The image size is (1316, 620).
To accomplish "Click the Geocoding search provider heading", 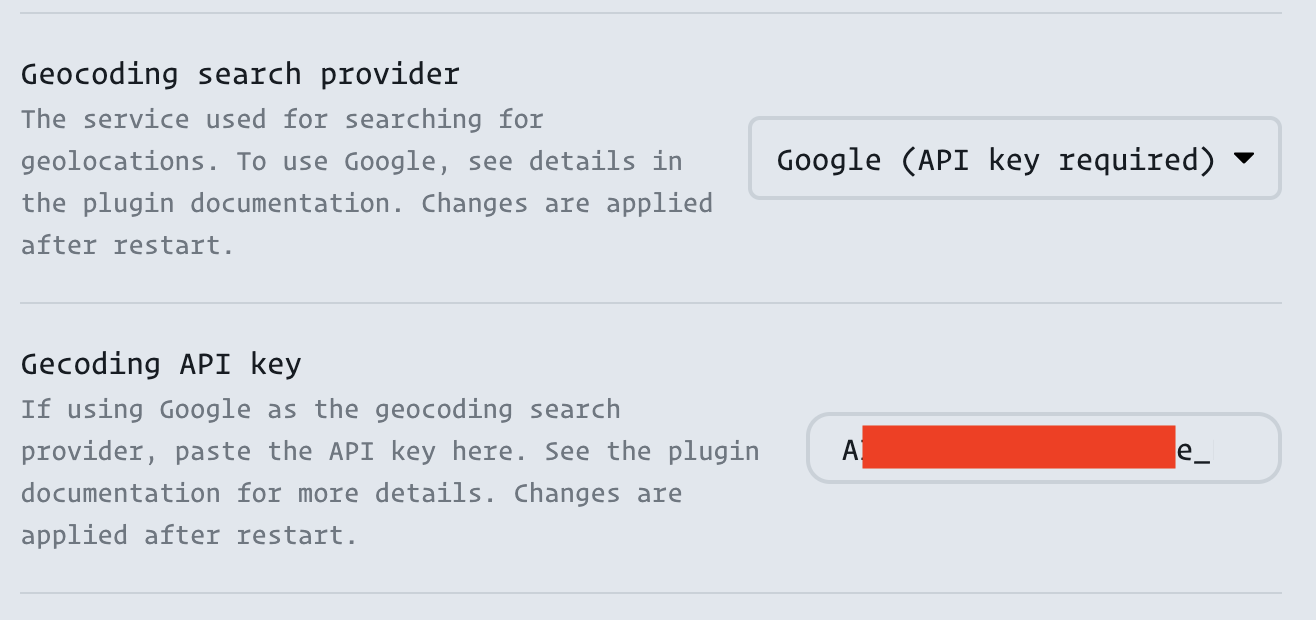I will (x=240, y=74).
